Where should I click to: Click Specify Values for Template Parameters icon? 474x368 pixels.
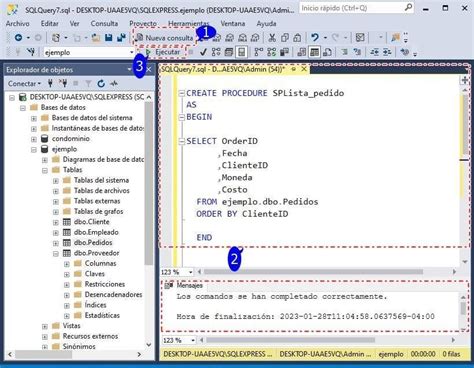point(404,52)
